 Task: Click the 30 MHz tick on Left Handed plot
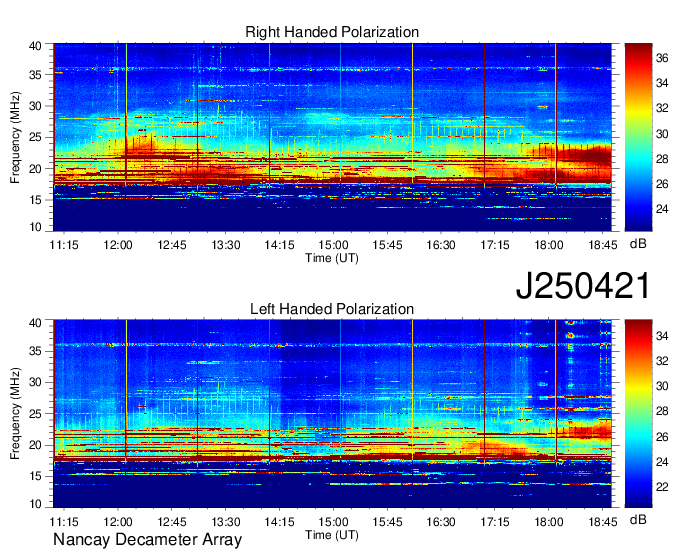[35, 382]
